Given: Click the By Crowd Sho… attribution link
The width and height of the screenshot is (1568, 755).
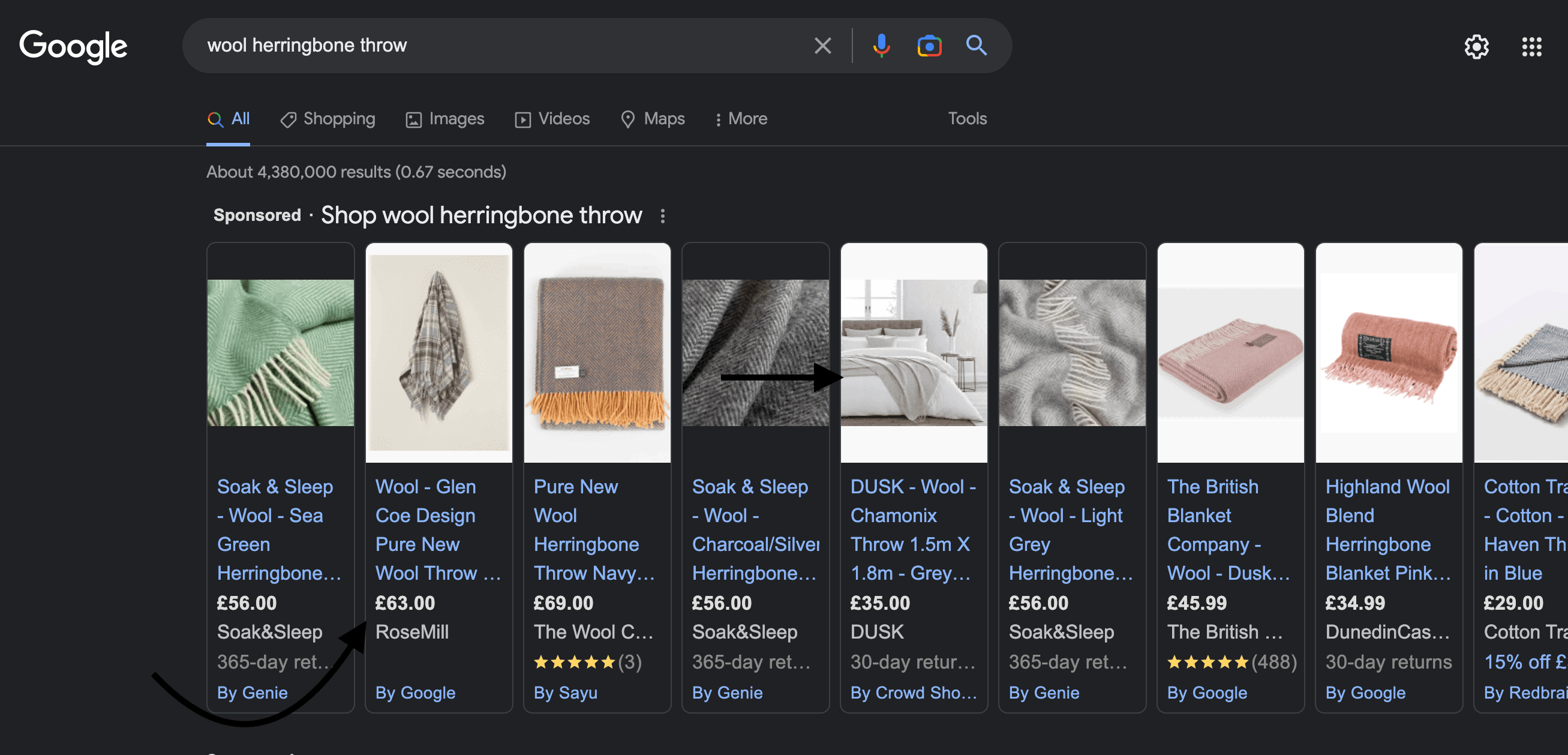Looking at the screenshot, I should (913, 693).
